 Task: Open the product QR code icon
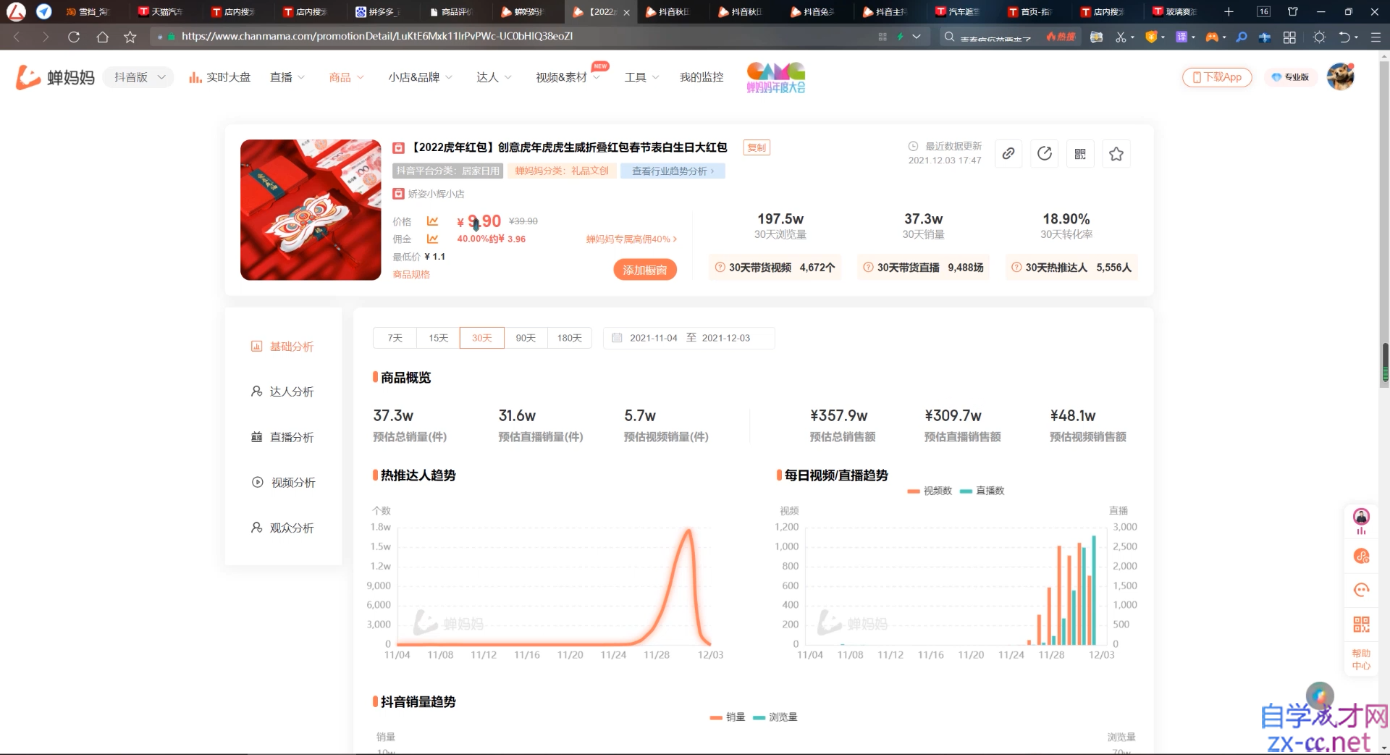coord(1080,153)
